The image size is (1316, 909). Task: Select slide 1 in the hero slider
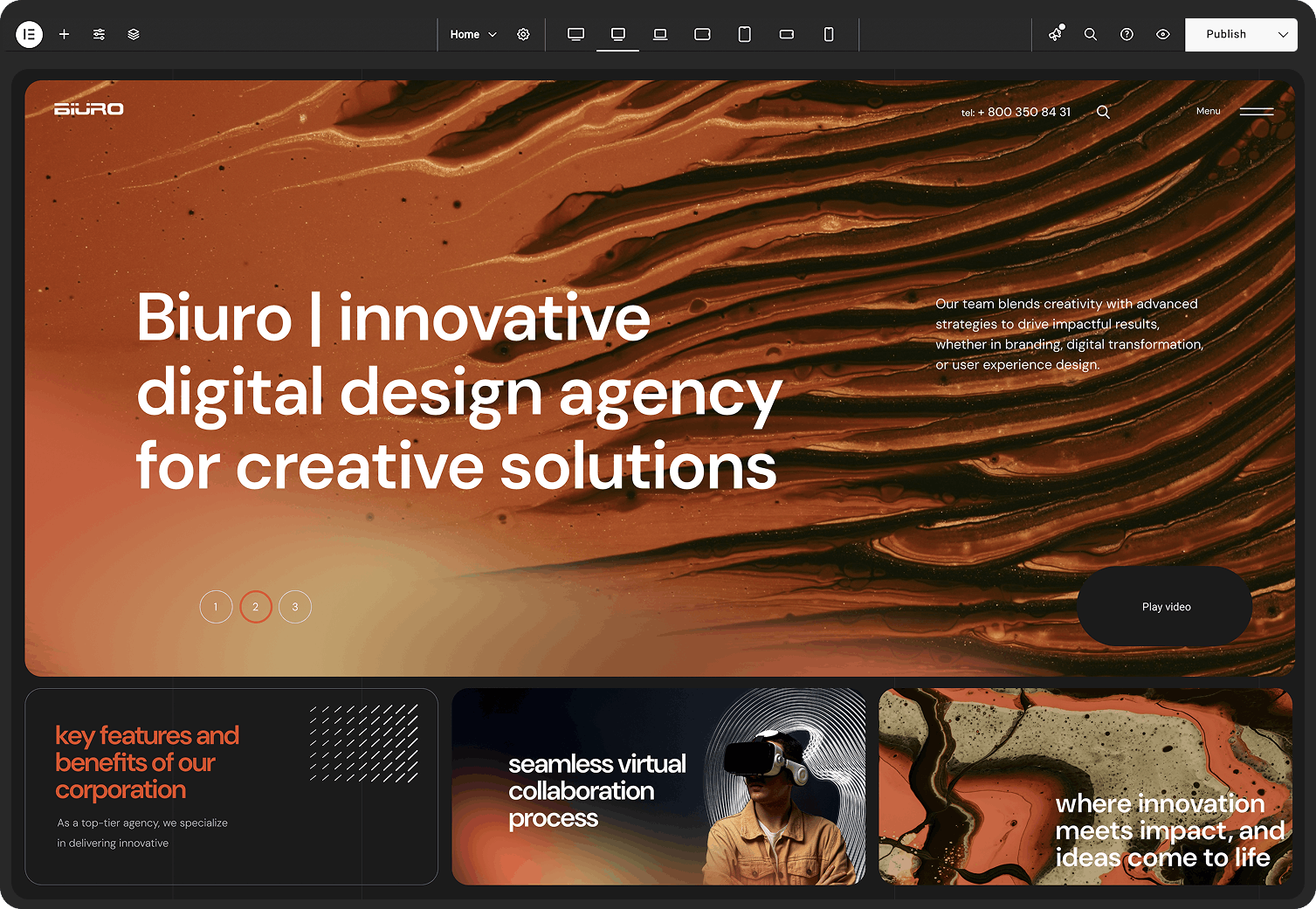(x=216, y=607)
